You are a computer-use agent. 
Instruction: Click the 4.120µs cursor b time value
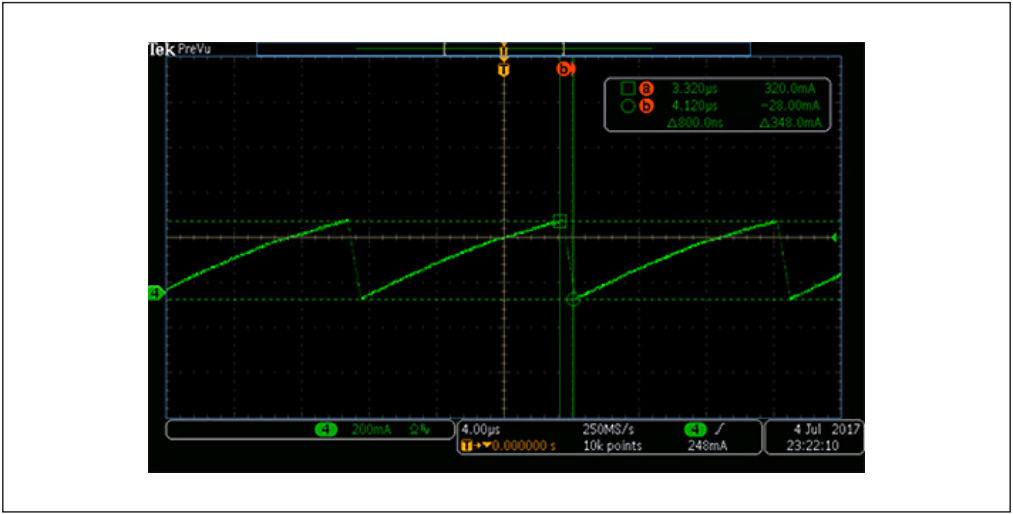coord(694,106)
